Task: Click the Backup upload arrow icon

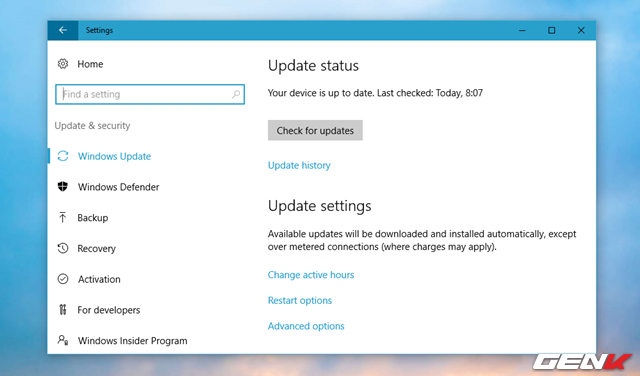Action: (x=62, y=218)
